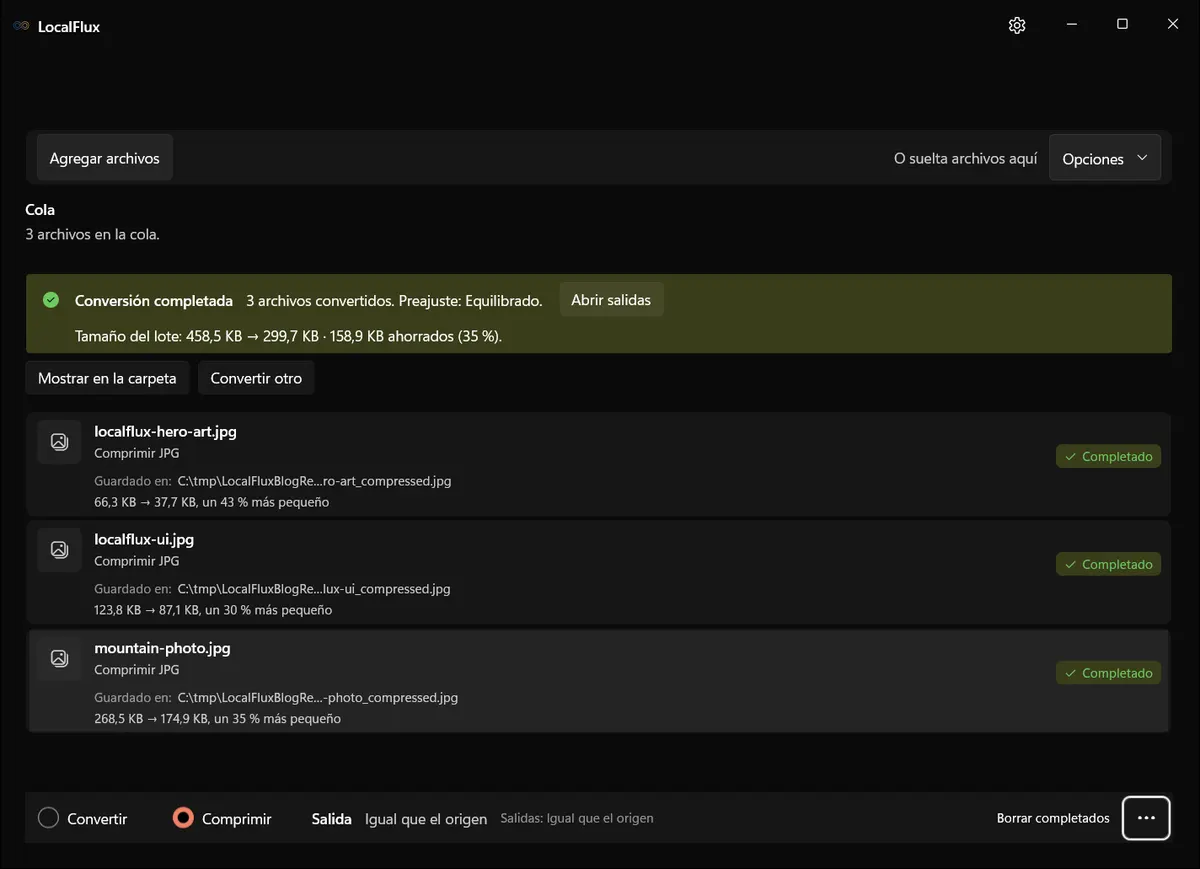This screenshot has width=1200, height=869.
Task: Click the Cola section heading
Action: pos(40,210)
